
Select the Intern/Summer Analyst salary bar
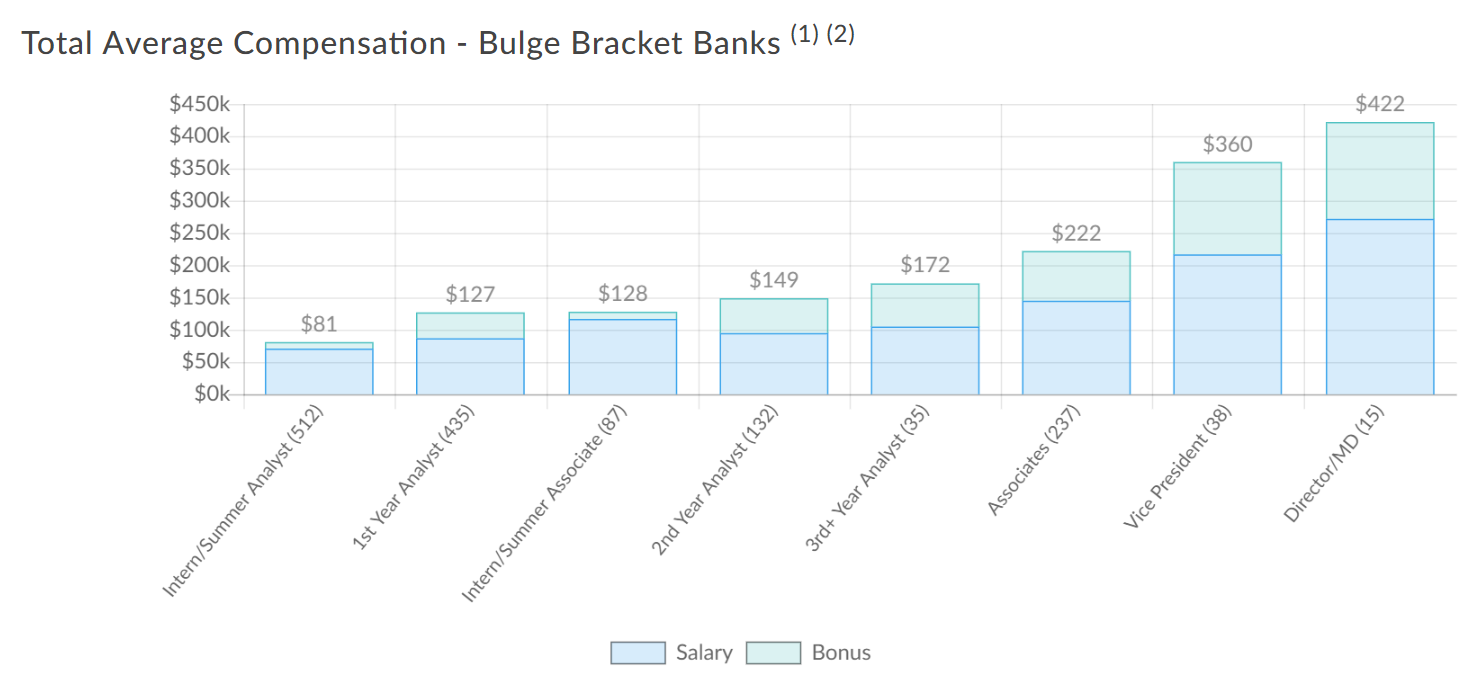319,371
